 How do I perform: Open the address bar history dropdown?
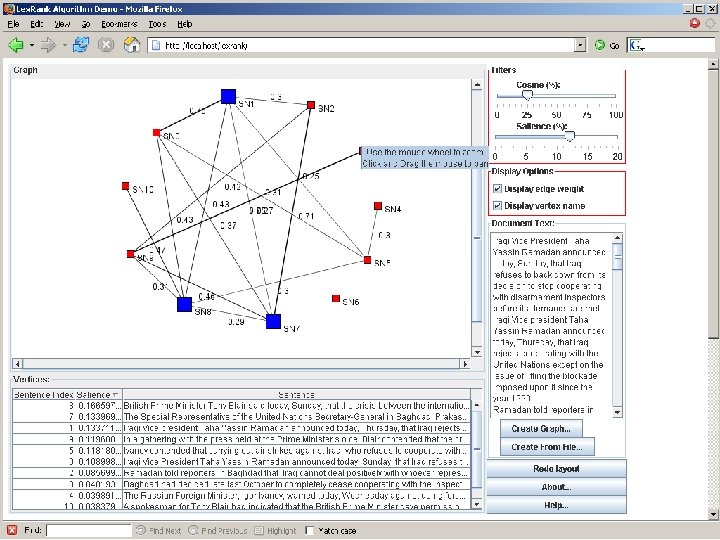(580, 45)
